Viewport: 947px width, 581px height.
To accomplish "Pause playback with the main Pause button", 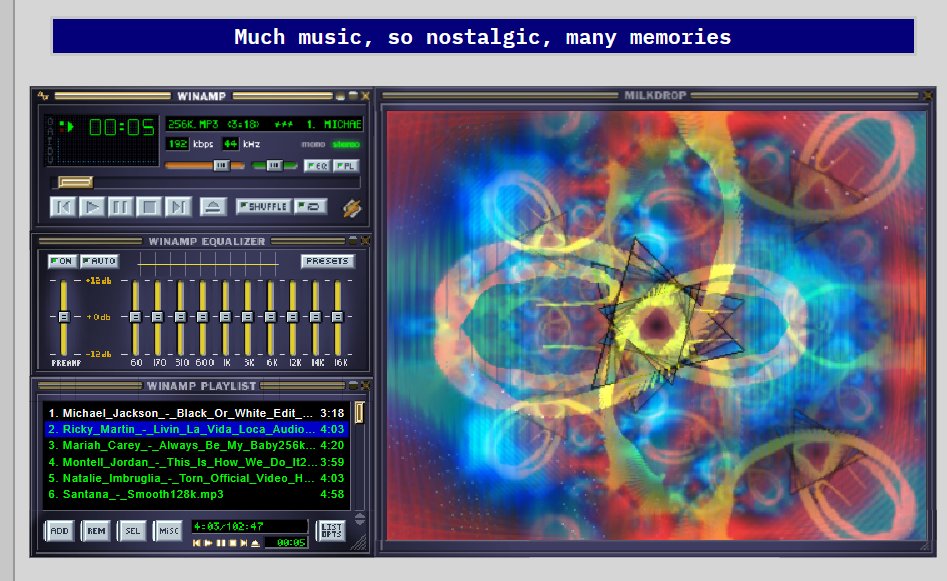I will (x=120, y=207).
